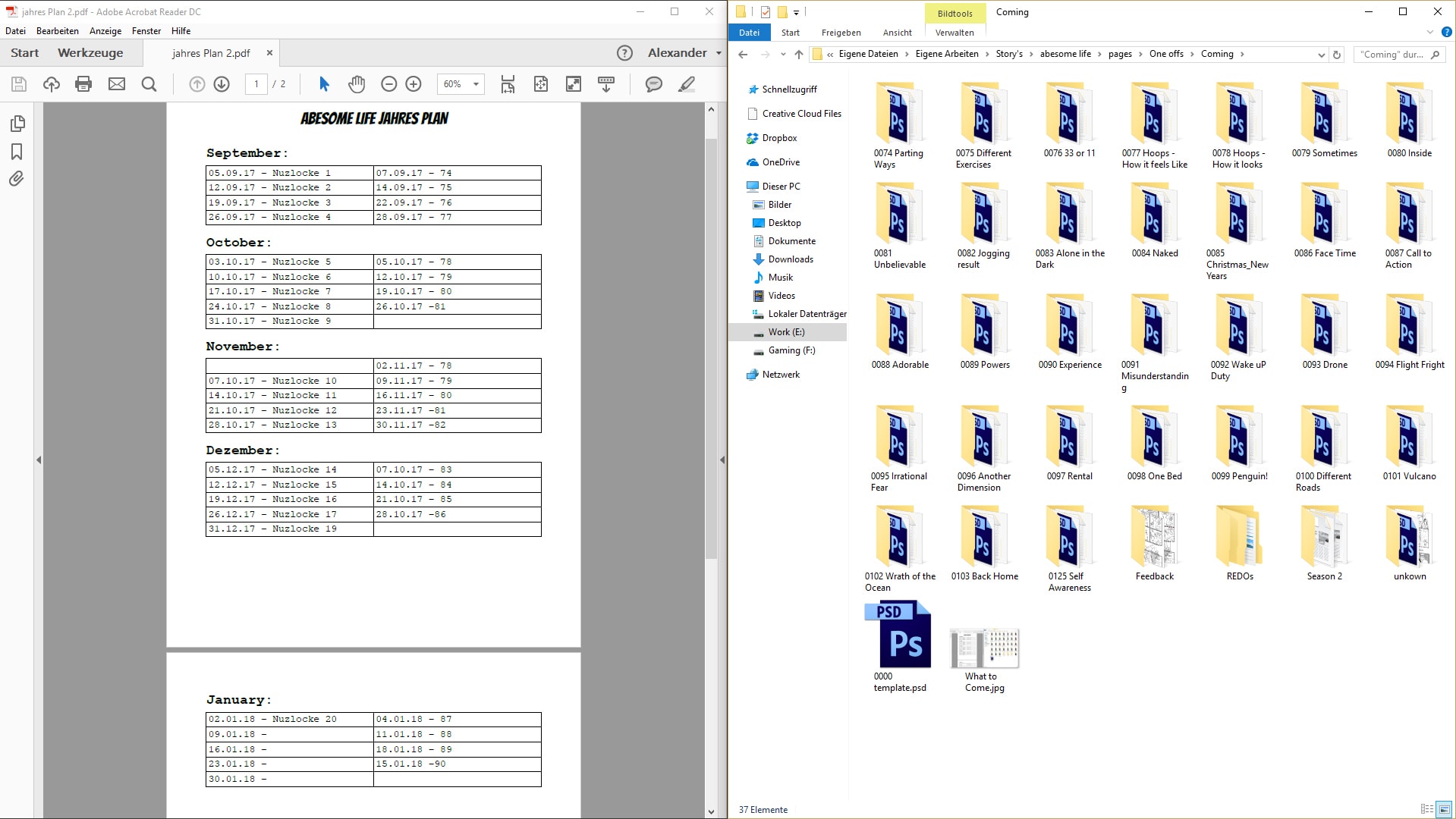Open the Bearbeiten menu

[58, 31]
